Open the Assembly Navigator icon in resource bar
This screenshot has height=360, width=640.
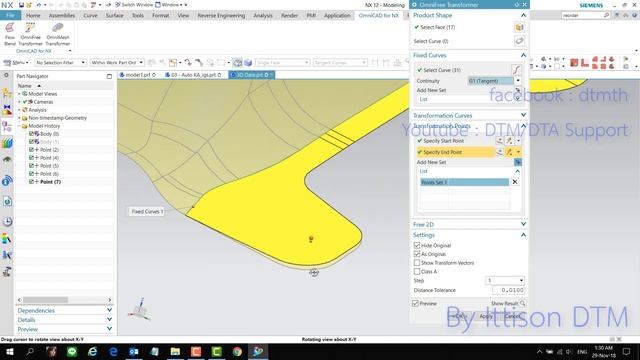click(7, 93)
